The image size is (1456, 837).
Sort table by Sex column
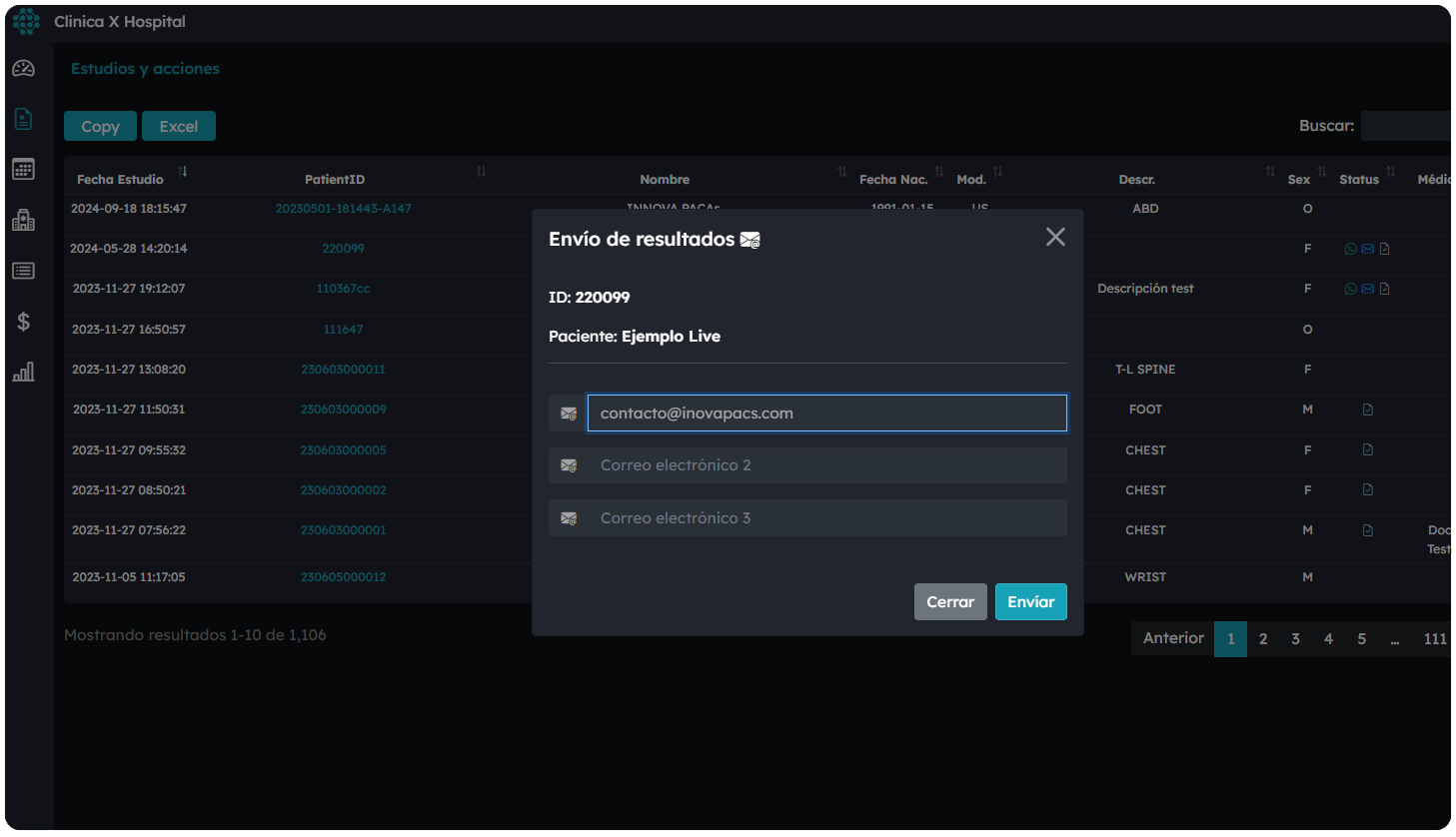1322,172
